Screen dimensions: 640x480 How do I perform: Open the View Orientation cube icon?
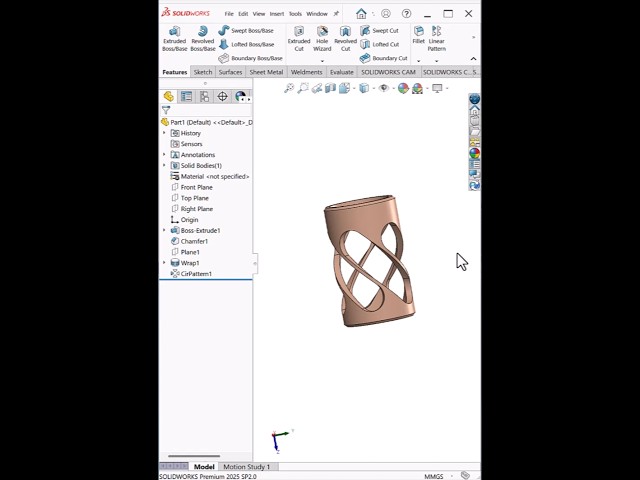344,88
